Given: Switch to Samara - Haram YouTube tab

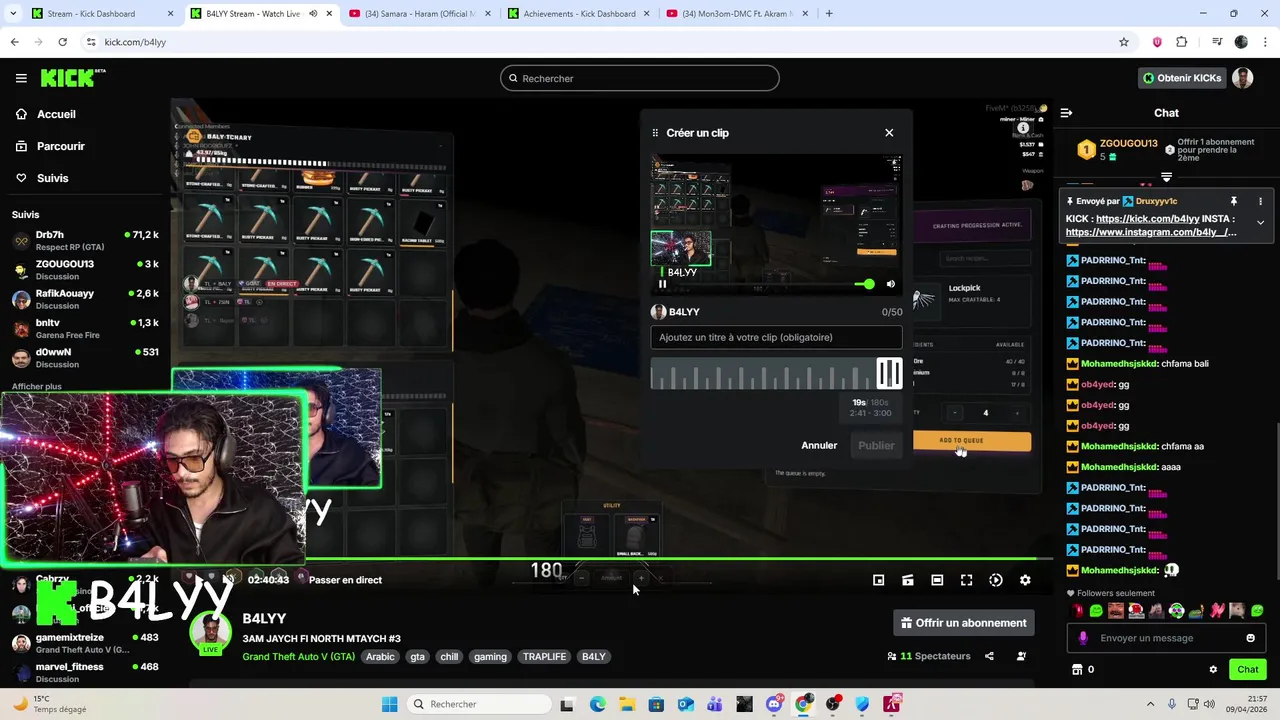Looking at the screenshot, I should click(420, 14).
